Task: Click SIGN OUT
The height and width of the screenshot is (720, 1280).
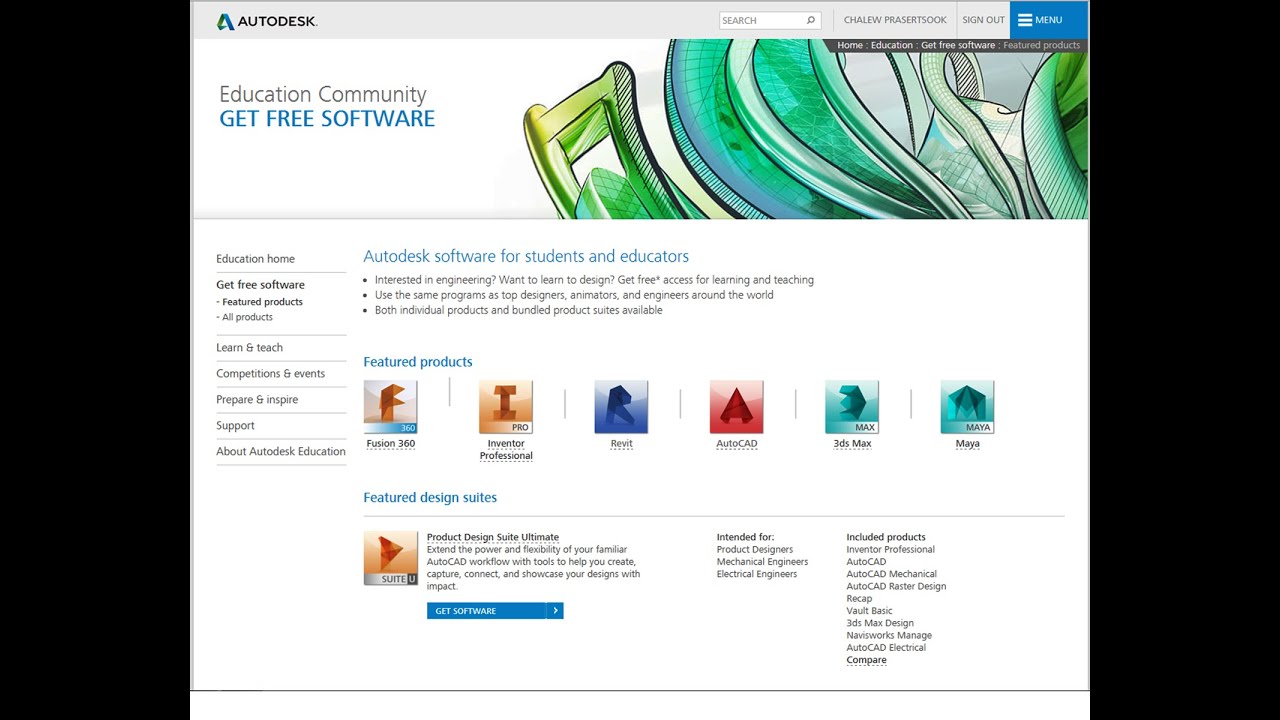Action: point(983,20)
